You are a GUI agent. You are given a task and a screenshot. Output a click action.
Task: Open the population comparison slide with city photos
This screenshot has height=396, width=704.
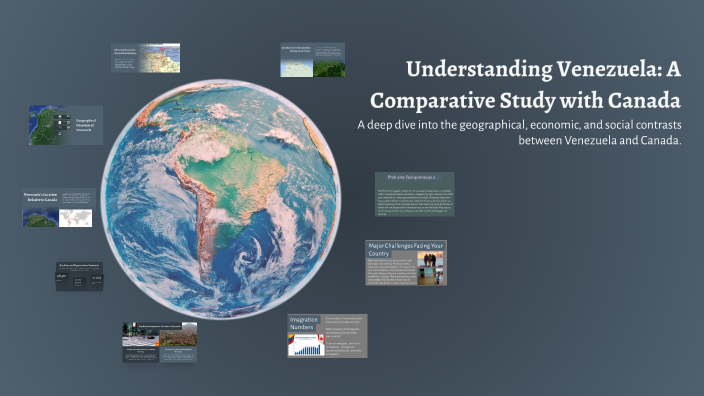click(160, 342)
